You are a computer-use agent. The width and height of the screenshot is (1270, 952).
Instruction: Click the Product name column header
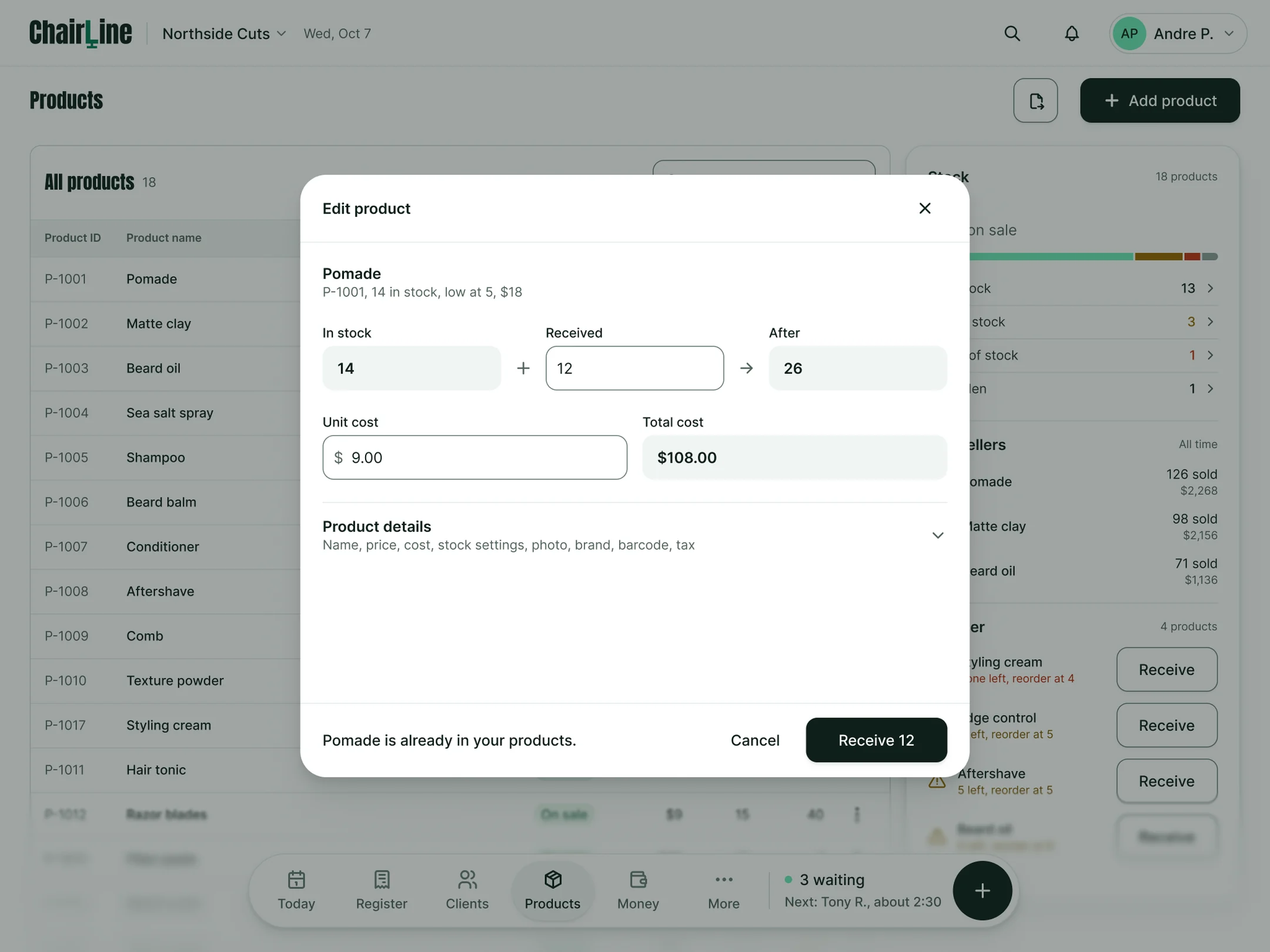pyautogui.click(x=163, y=238)
